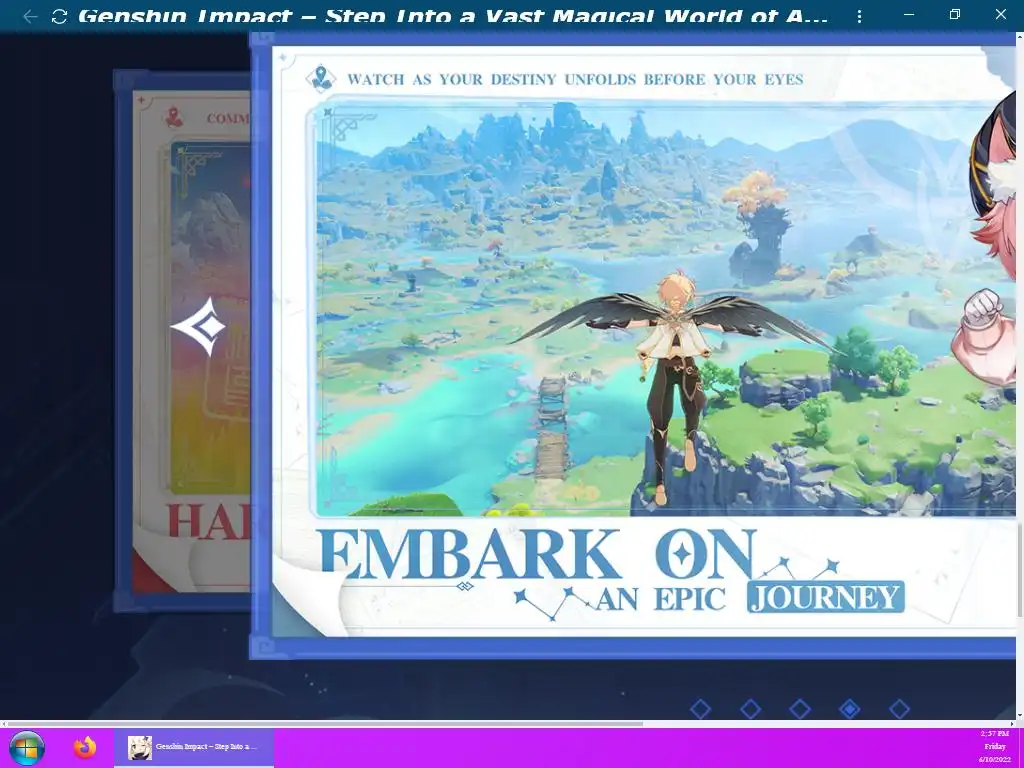Select the third carousel diamond indicator
1024x768 pixels.
tap(800, 709)
